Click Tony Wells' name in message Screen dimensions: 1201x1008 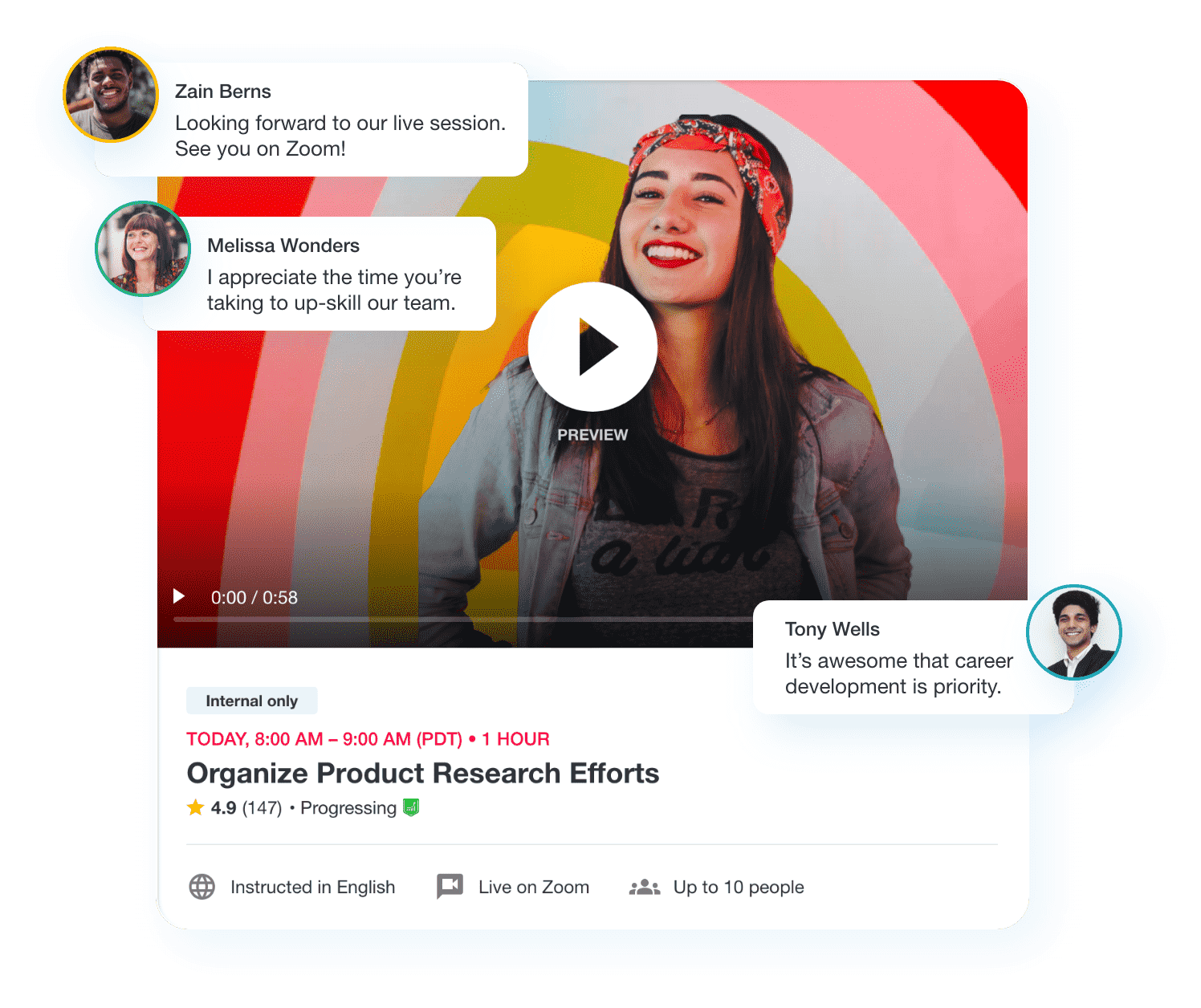coord(833,629)
